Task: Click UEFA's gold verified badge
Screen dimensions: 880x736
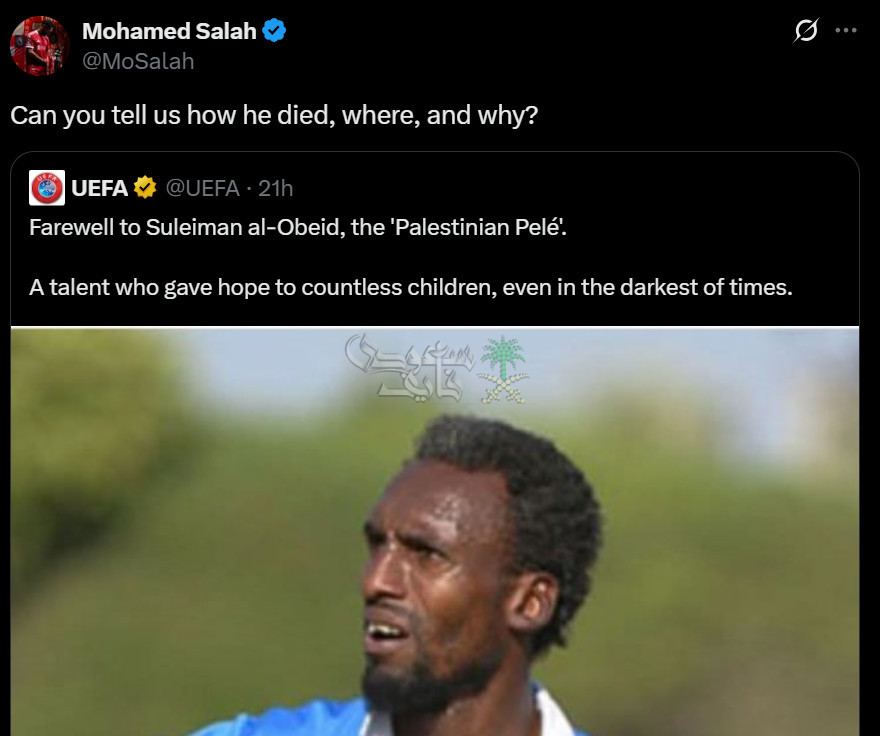Action: [x=145, y=188]
